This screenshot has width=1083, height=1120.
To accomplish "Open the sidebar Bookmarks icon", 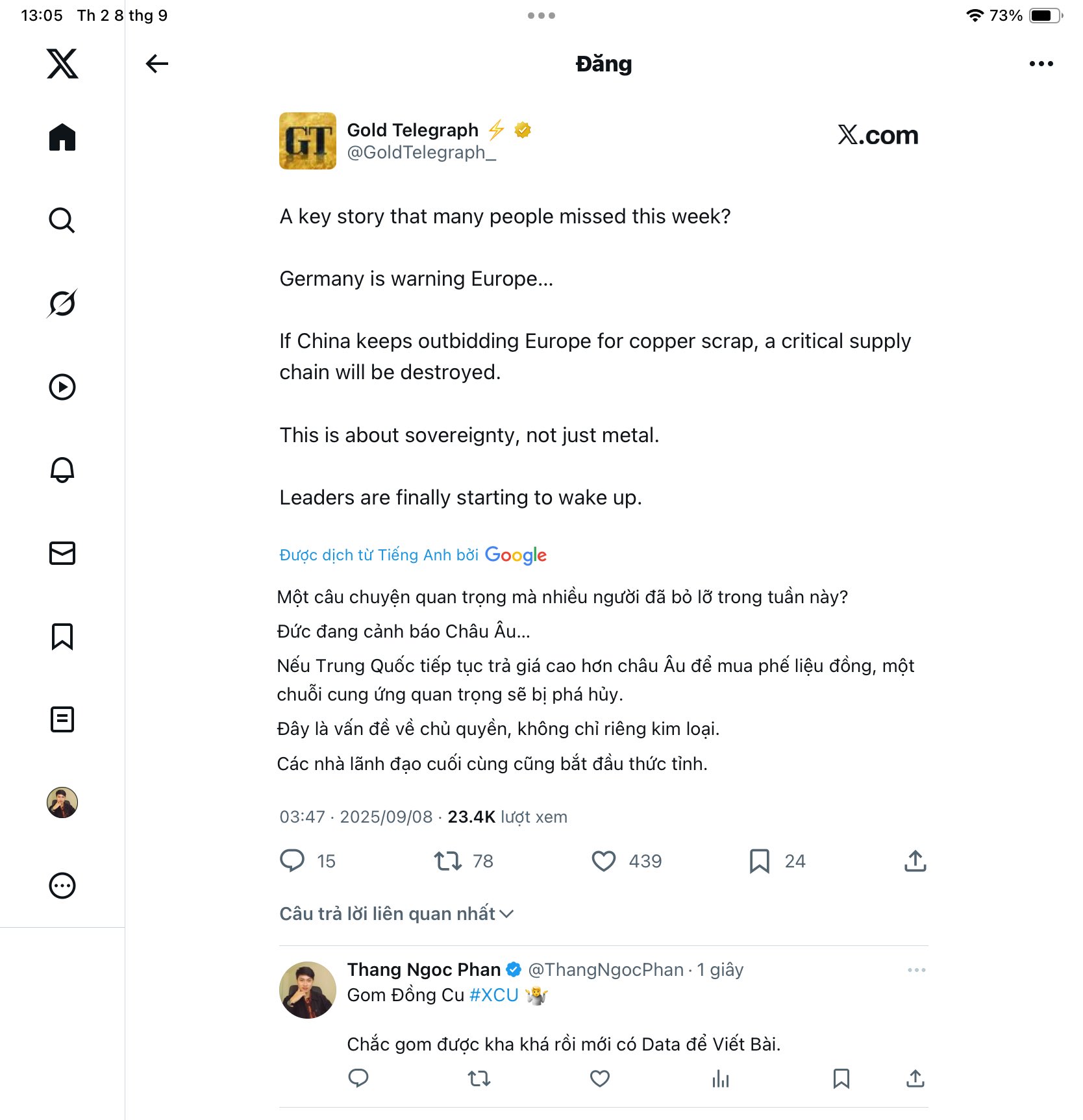I will pos(62,636).
